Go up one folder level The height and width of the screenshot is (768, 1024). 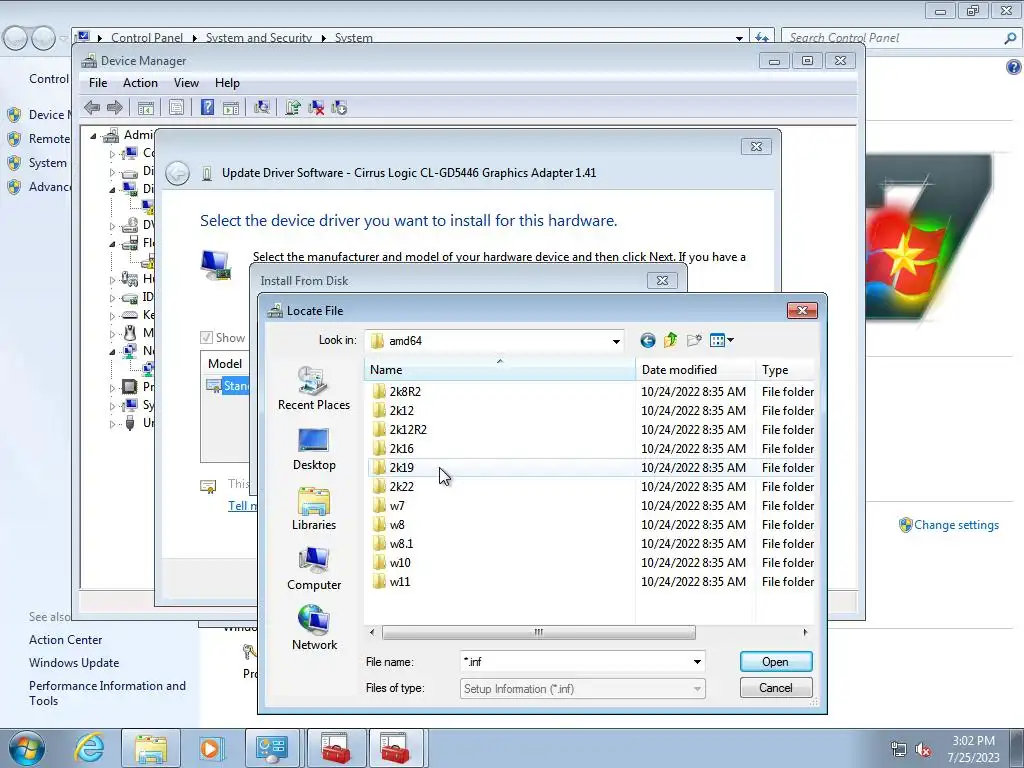(670, 340)
